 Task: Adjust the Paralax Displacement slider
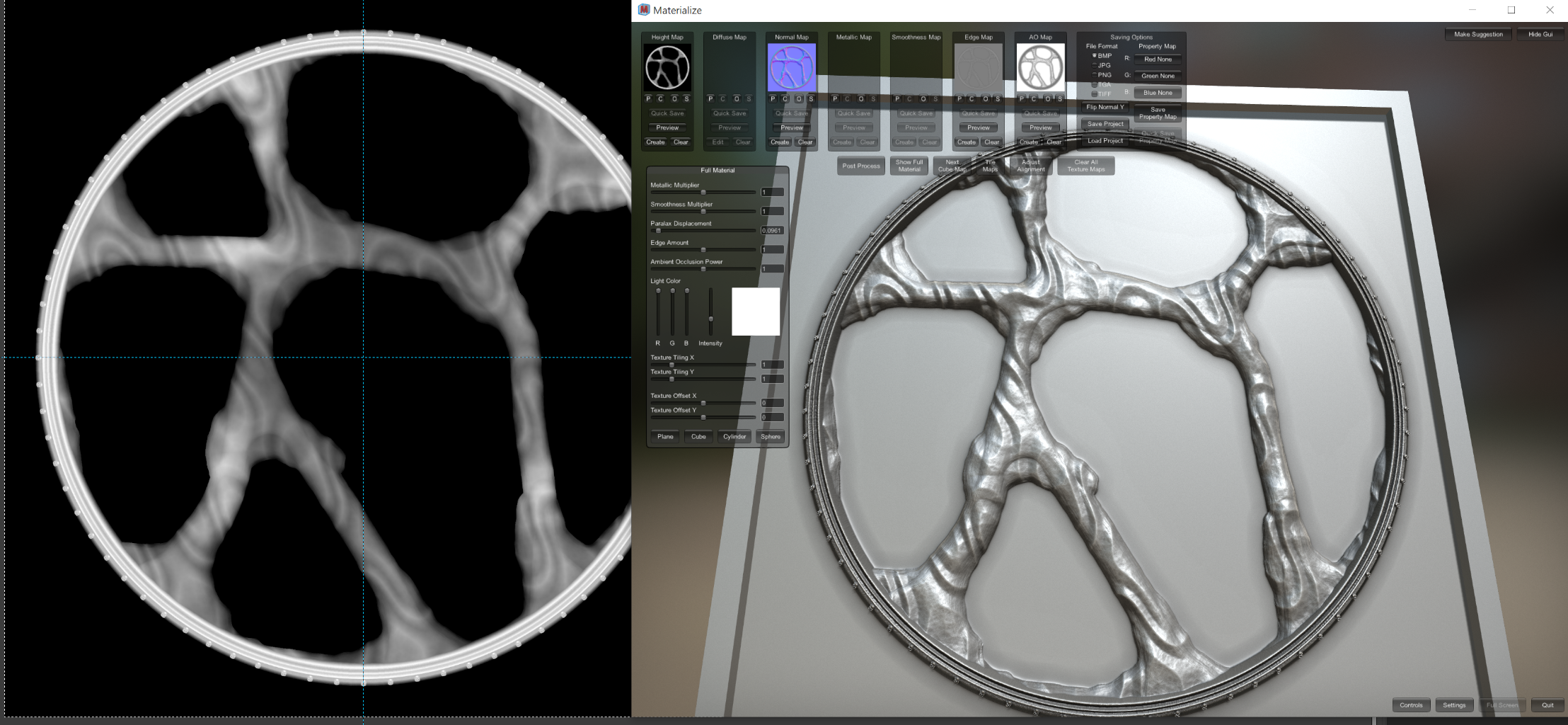[703, 231]
